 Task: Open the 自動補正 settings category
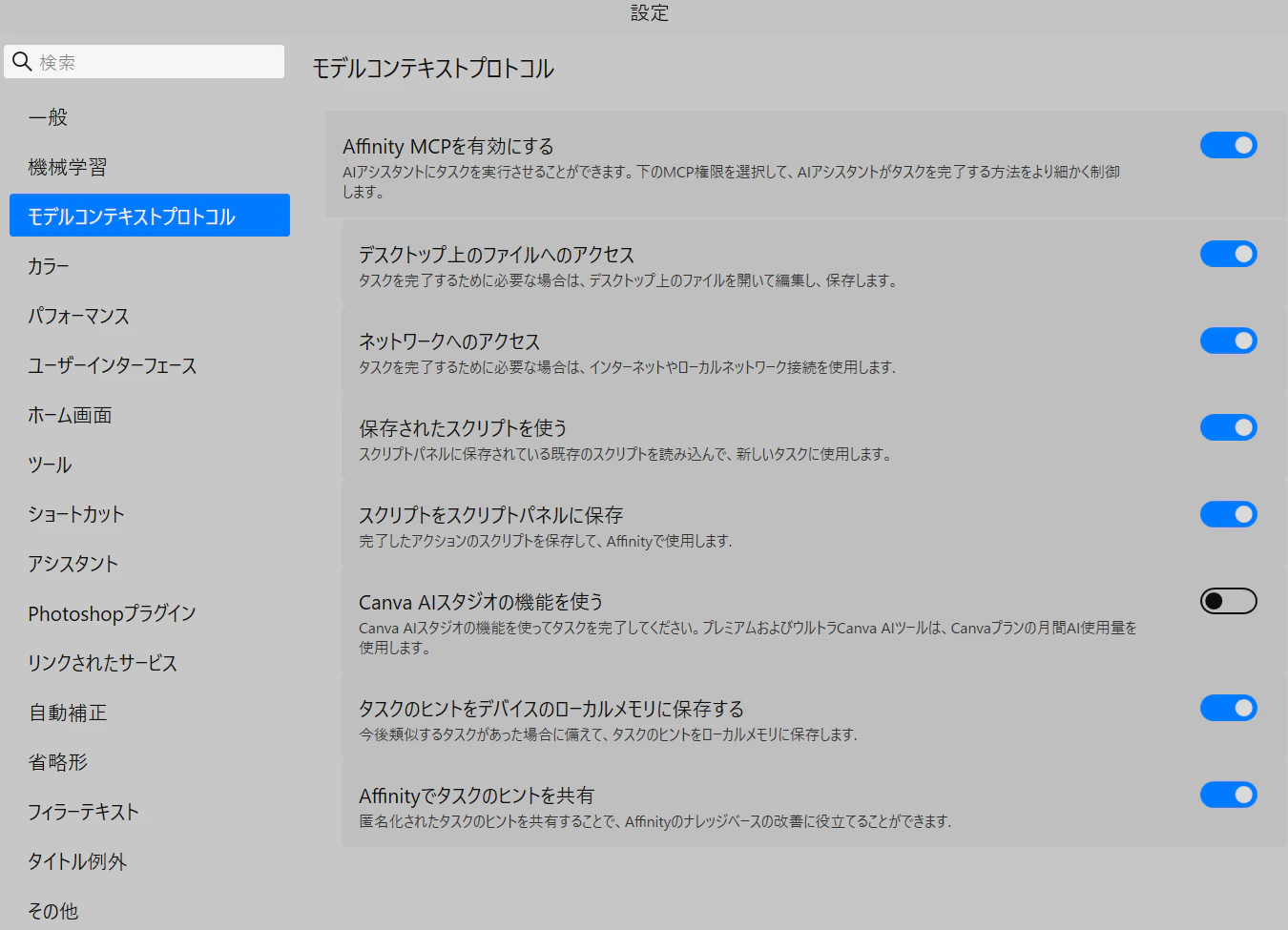click(x=150, y=713)
